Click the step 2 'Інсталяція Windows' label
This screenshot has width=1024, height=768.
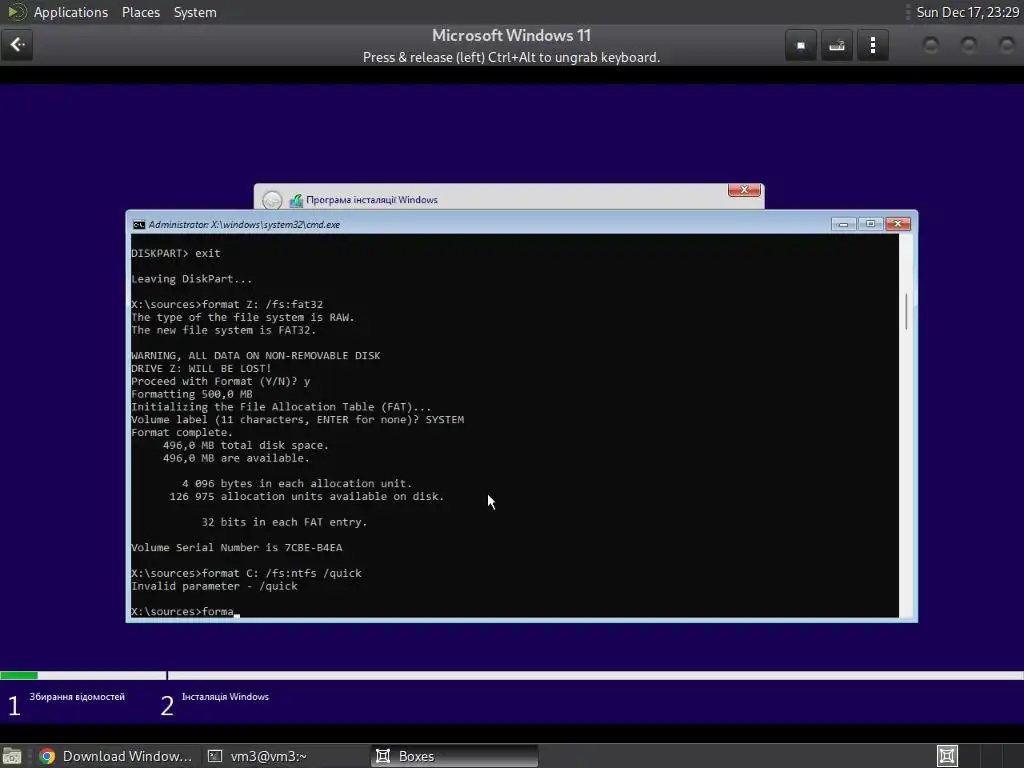[225, 697]
